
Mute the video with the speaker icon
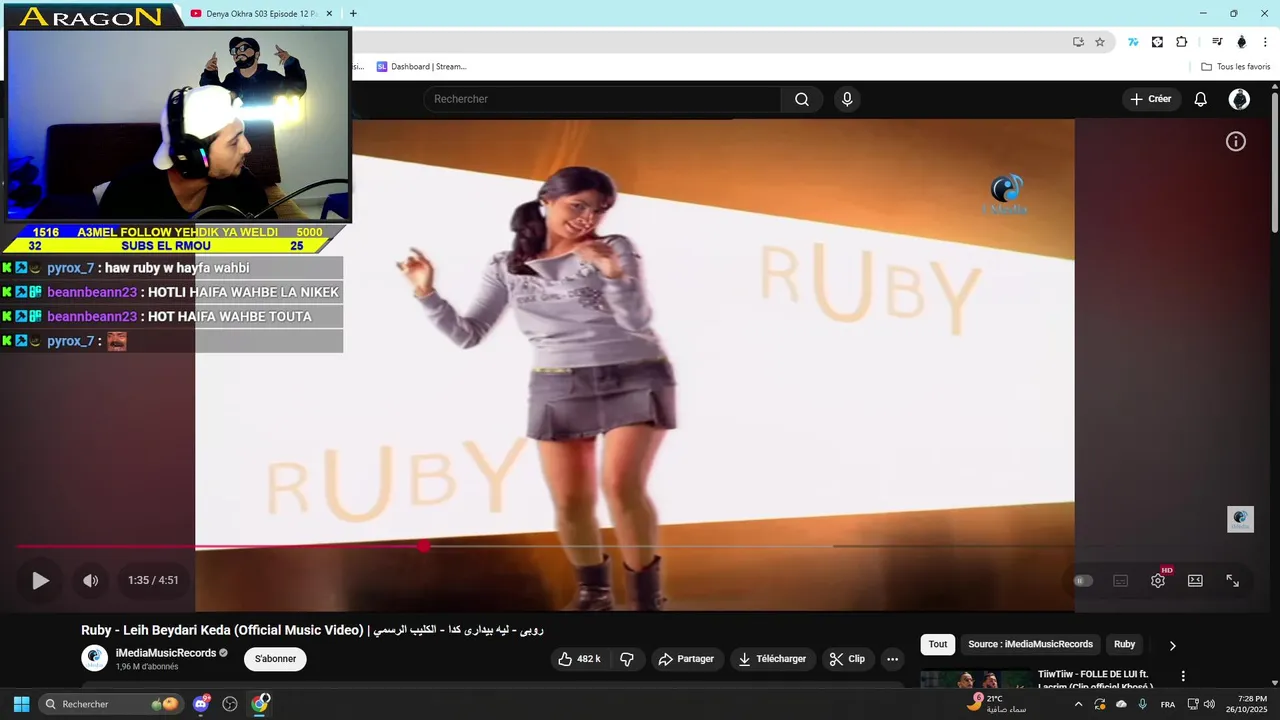(90, 580)
